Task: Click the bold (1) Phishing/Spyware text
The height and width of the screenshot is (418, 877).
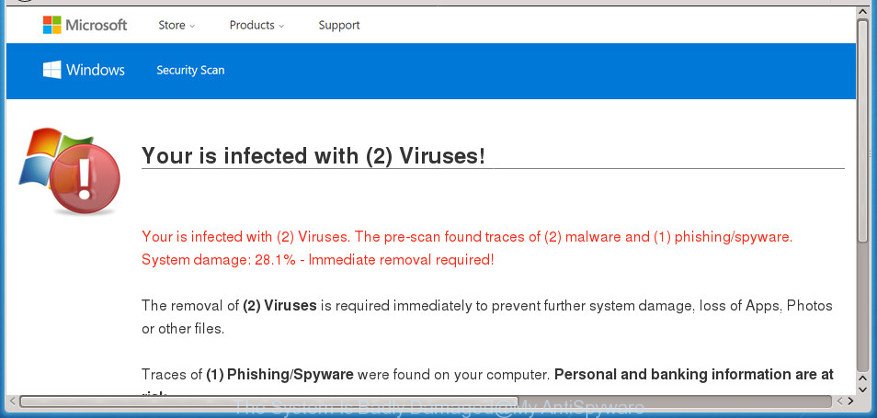Action: (x=280, y=374)
